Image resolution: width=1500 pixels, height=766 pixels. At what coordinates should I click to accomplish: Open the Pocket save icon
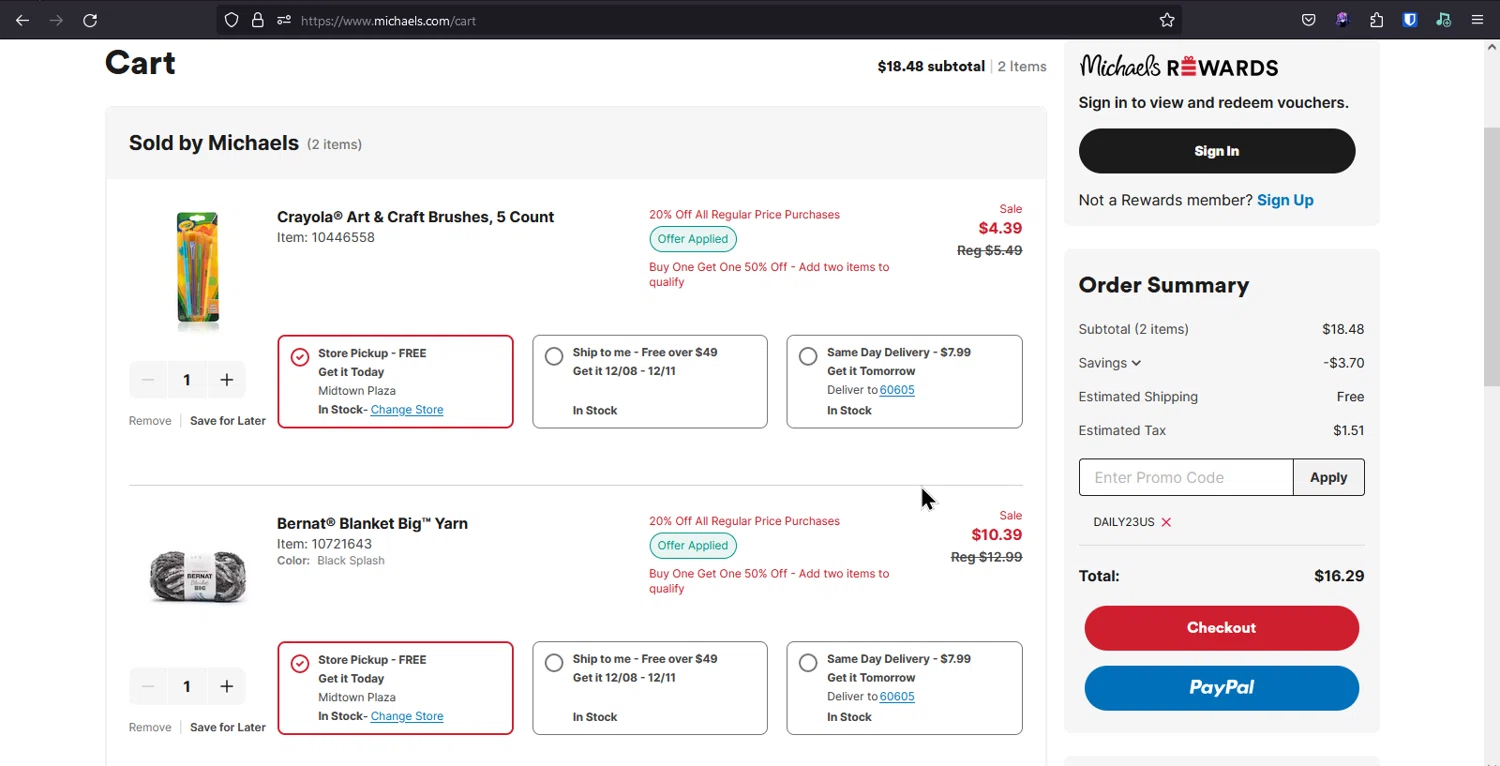click(x=1308, y=20)
